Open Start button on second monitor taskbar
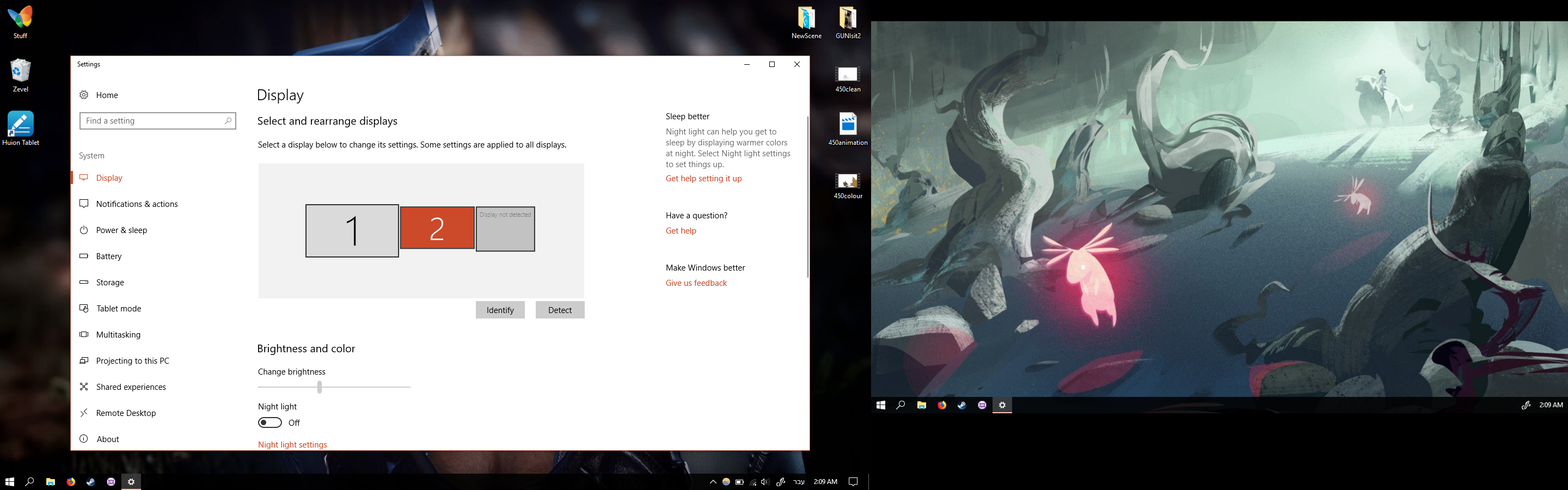Viewport: 1568px width, 490px height. pyautogui.click(x=880, y=405)
